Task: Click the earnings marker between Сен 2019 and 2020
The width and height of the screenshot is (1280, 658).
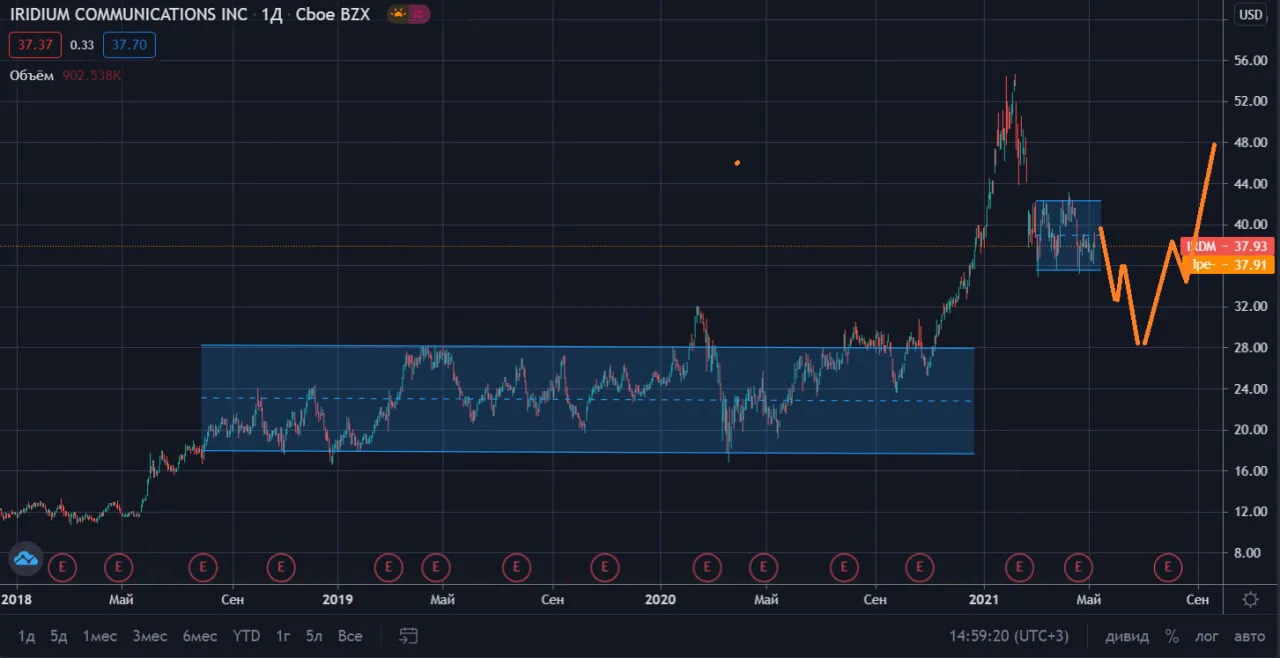Action: click(x=604, y=567)
